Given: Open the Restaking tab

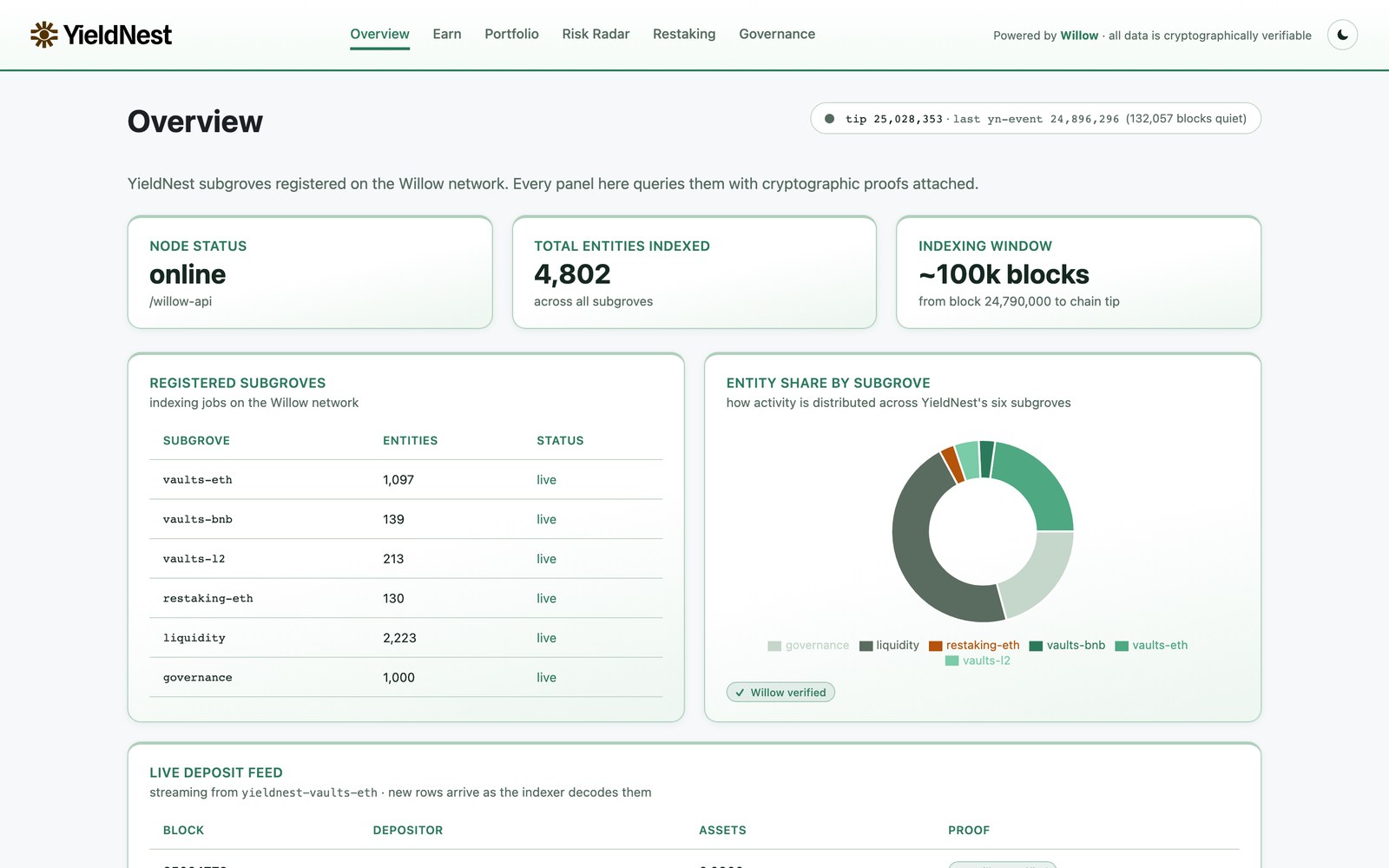Looking at the screenshot, I should pos(684,34).
